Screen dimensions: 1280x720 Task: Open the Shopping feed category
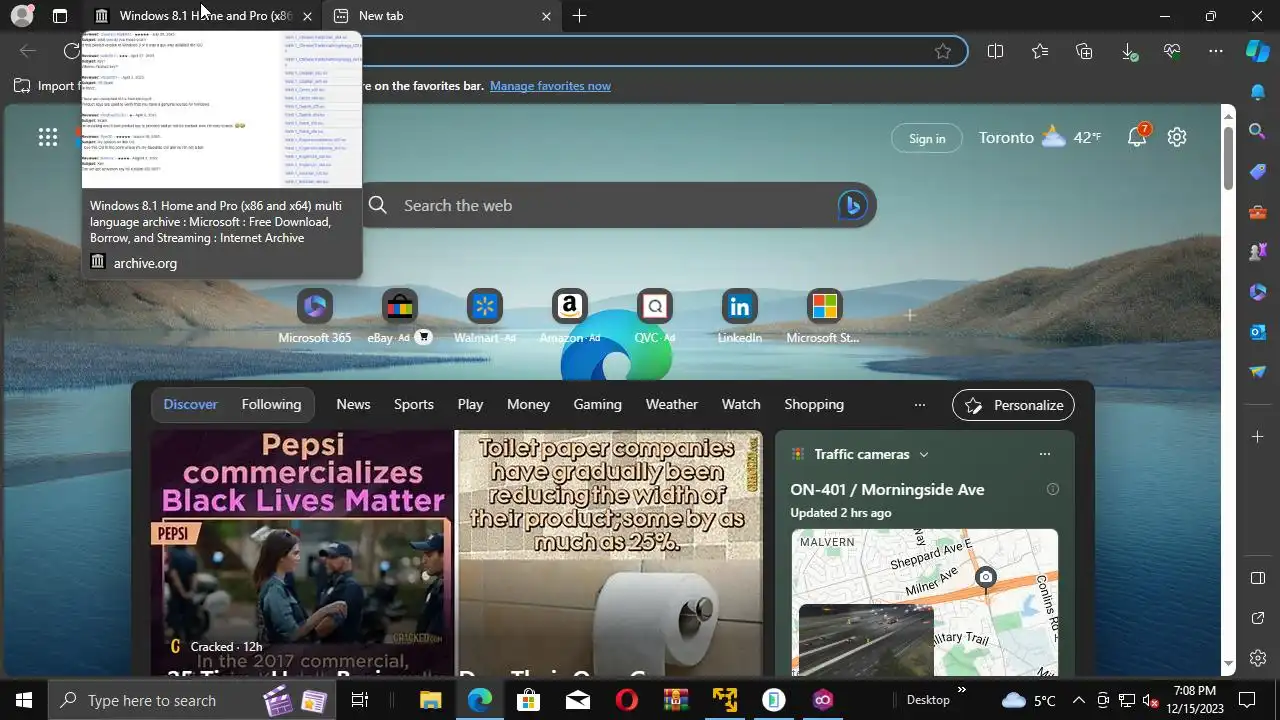tap(814, 404)
